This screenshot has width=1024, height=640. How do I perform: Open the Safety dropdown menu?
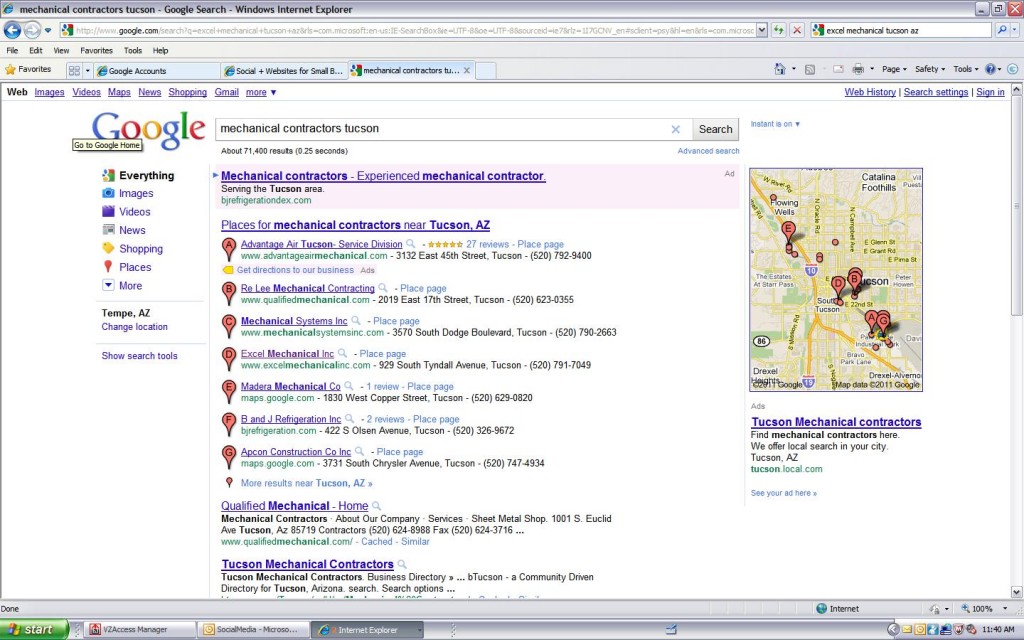pyautogui.click(x=929, y=69)
